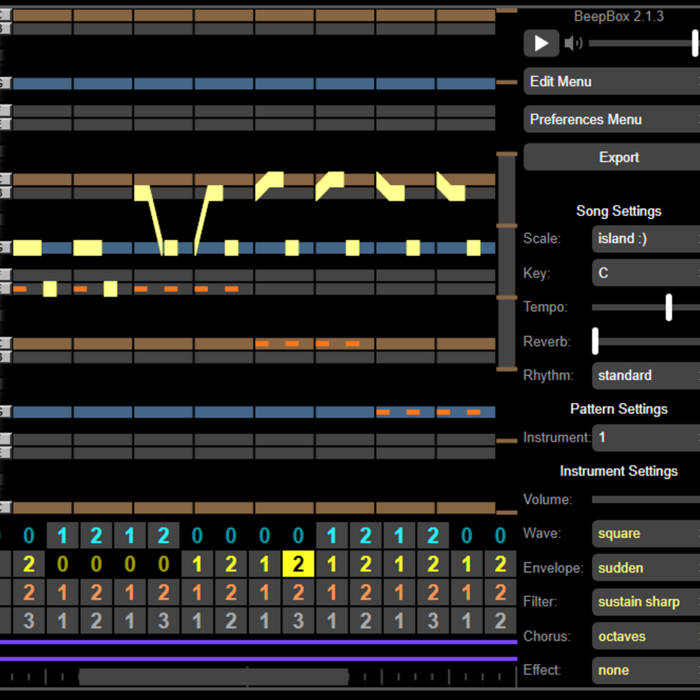Change the Key dropdown set to C
This screenshot has width=700, height=700.
646,273
